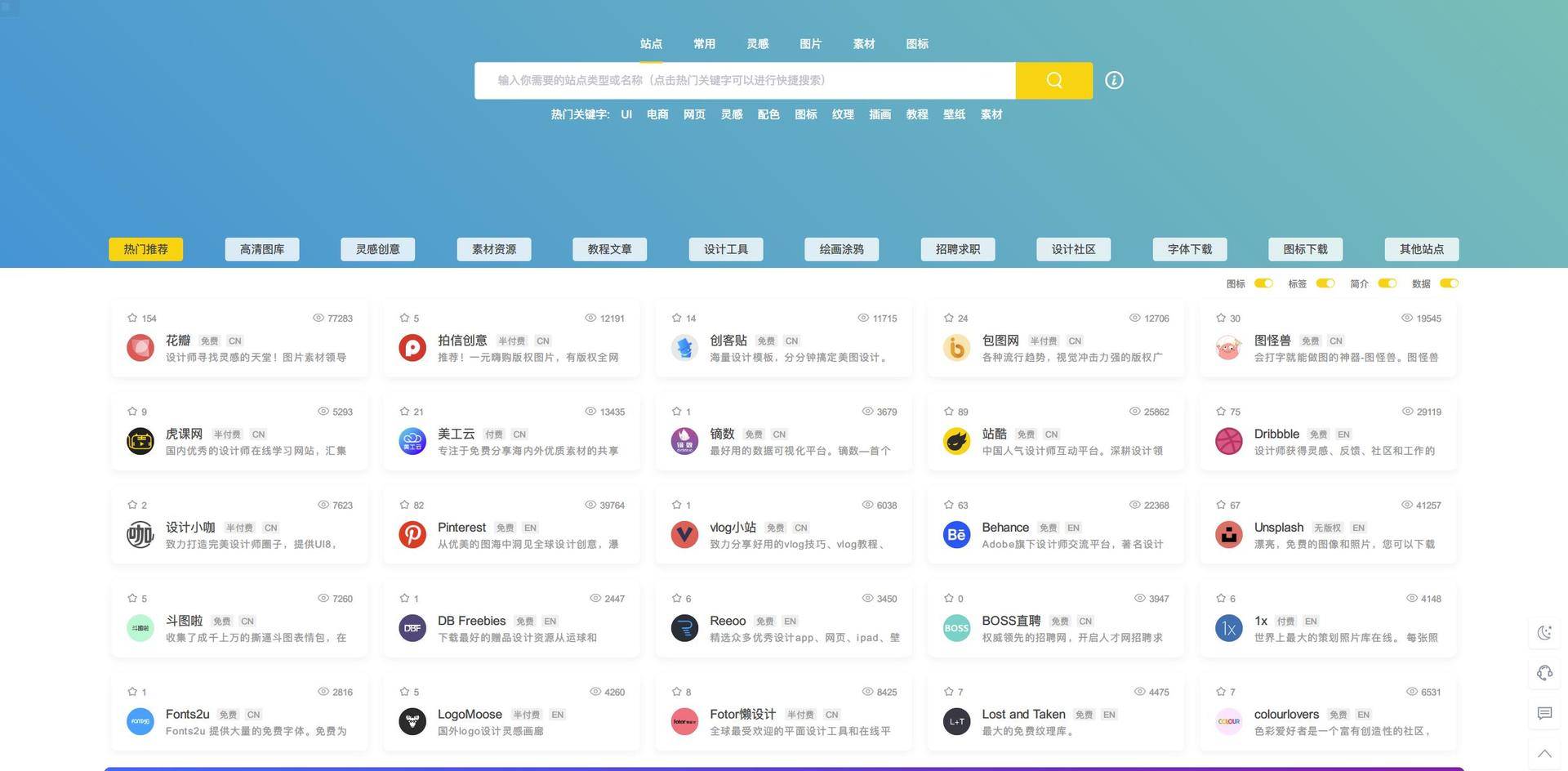Click the back-to-top arrow icon
This screenshot has width=1568, height=771.
tap(1544, 753)
